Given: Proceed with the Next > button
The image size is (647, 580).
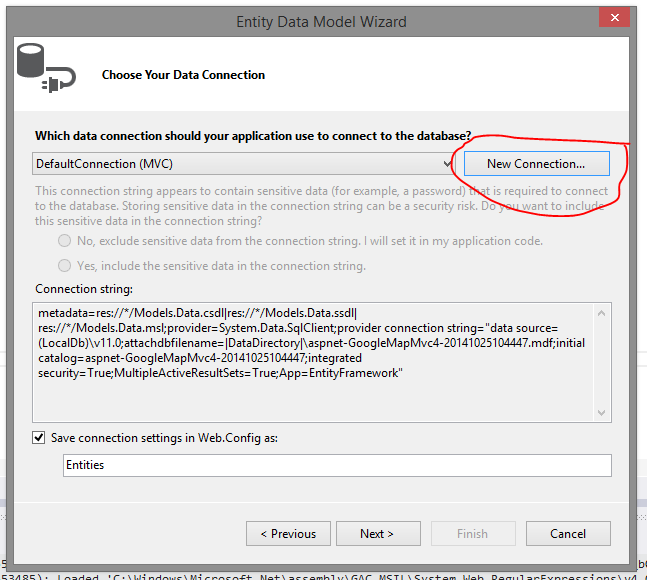Looking at the screenshot, I should point(378,534).
